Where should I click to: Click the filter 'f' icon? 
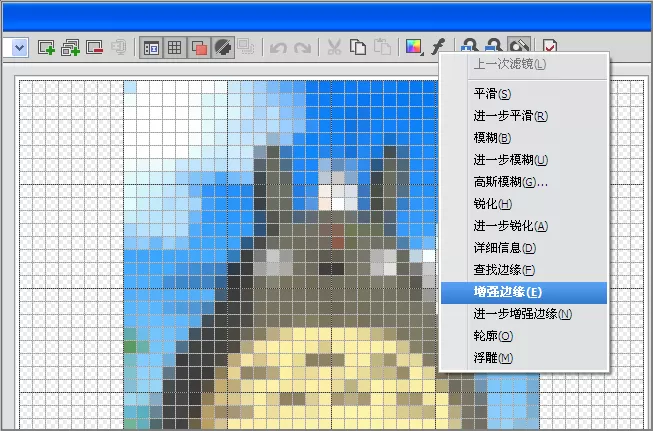tap(438, 47)
